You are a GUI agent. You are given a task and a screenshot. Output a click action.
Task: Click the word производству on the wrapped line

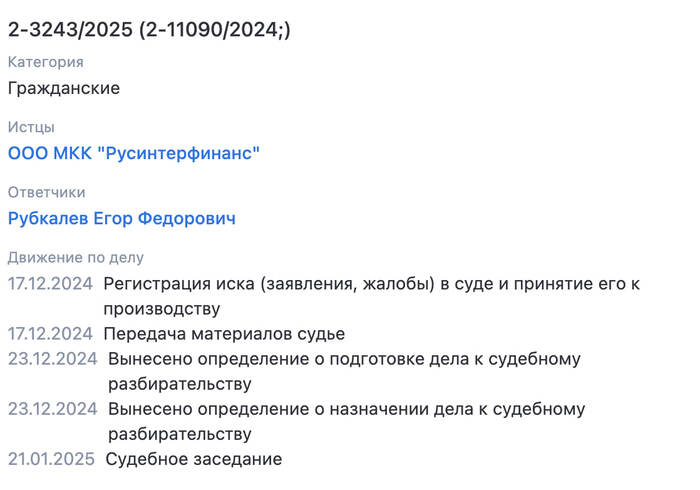[162, 309]
